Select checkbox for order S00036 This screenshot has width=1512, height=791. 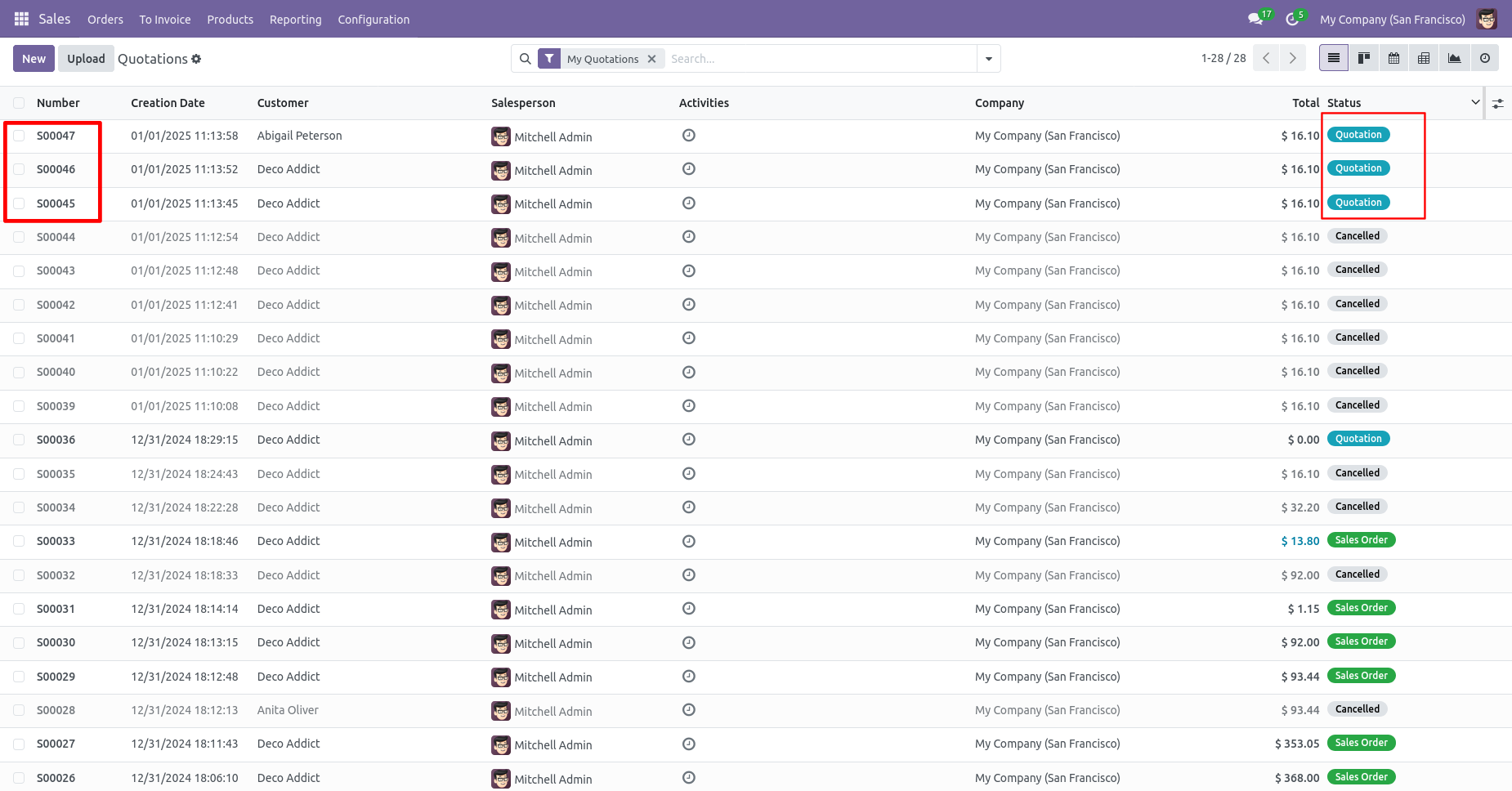click(19, 440)
